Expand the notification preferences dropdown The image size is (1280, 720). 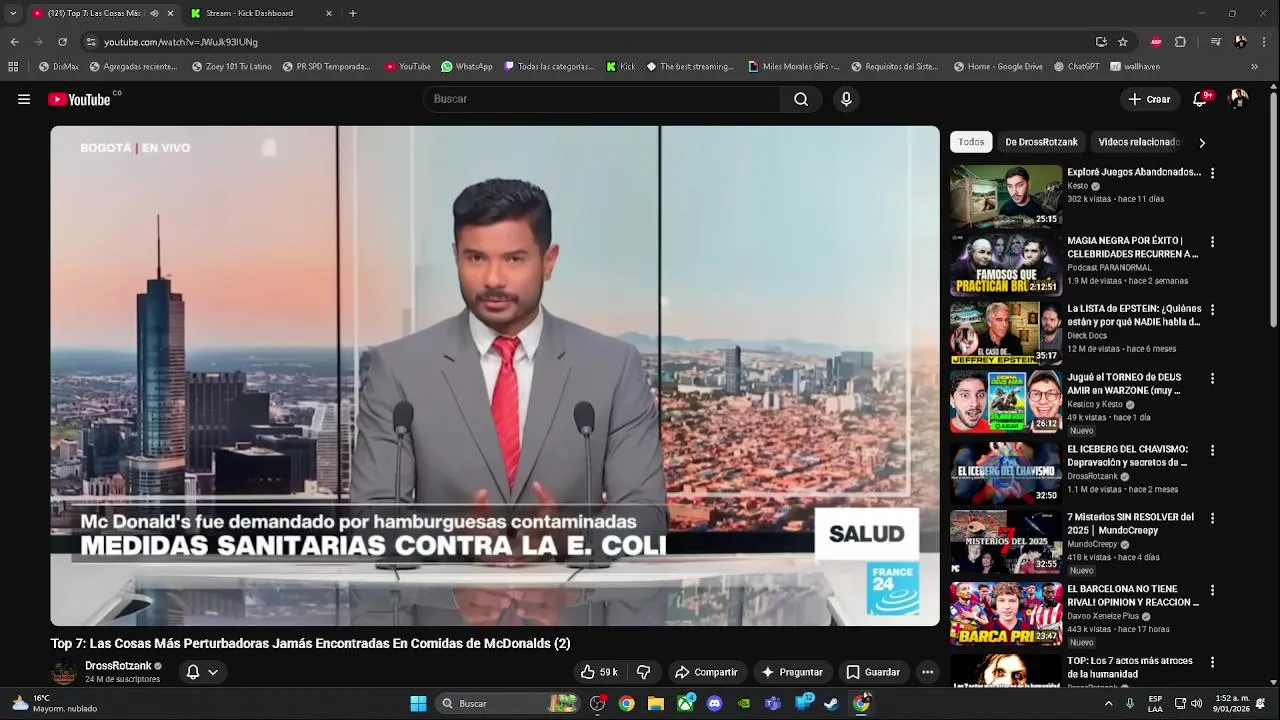click(x=213, y=672)
